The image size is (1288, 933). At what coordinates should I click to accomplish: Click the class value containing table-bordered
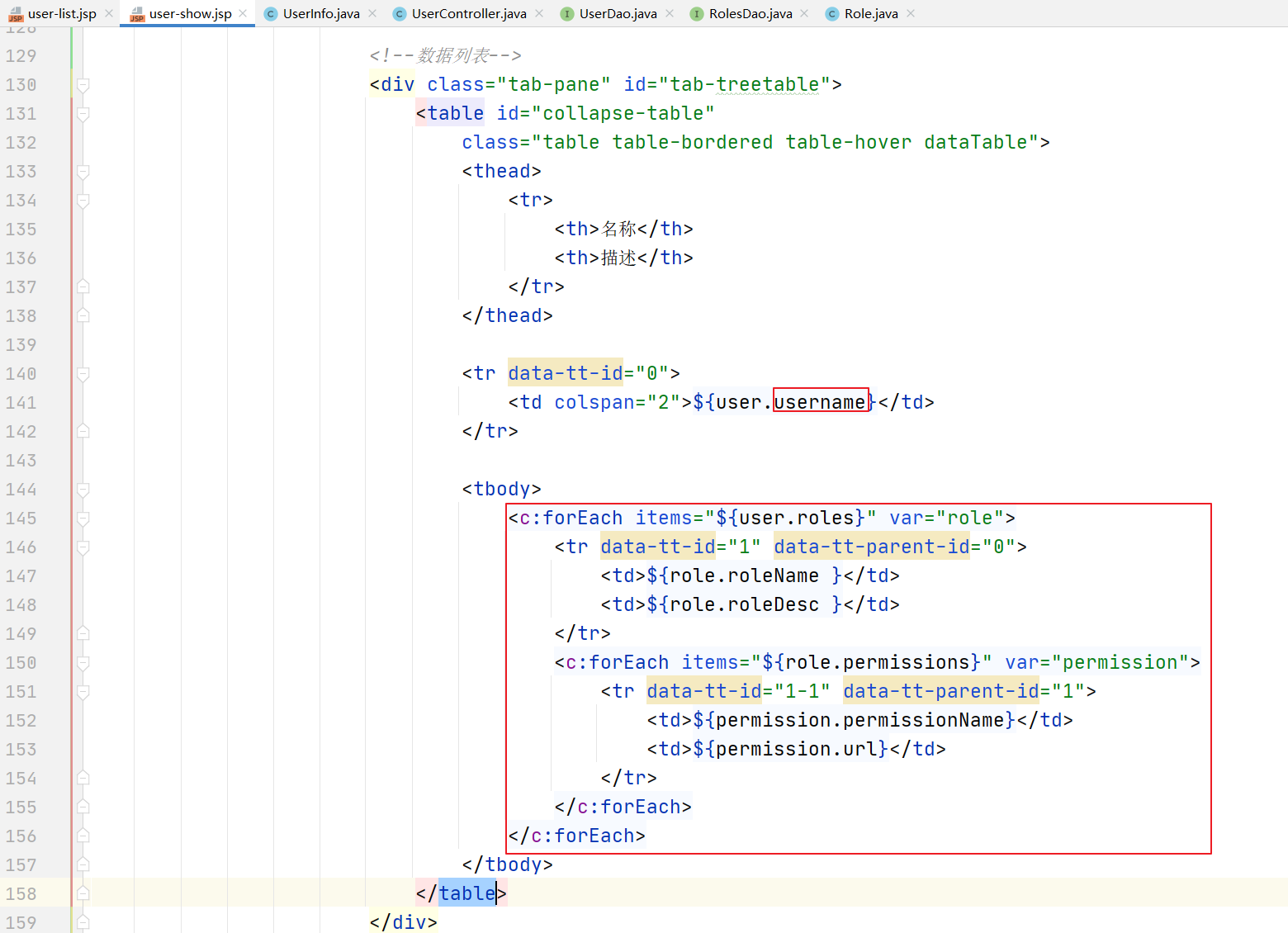[x=784, y=142]
